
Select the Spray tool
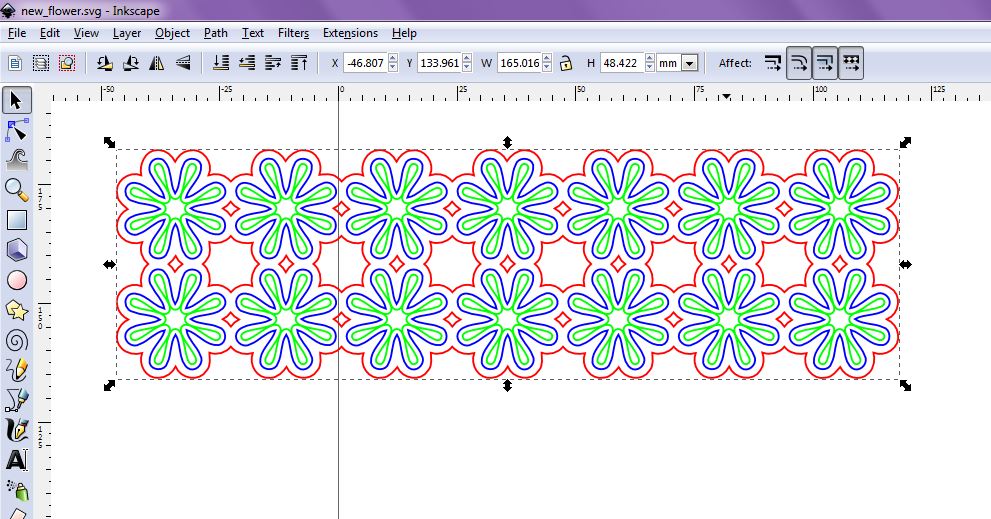pos(17,490)
